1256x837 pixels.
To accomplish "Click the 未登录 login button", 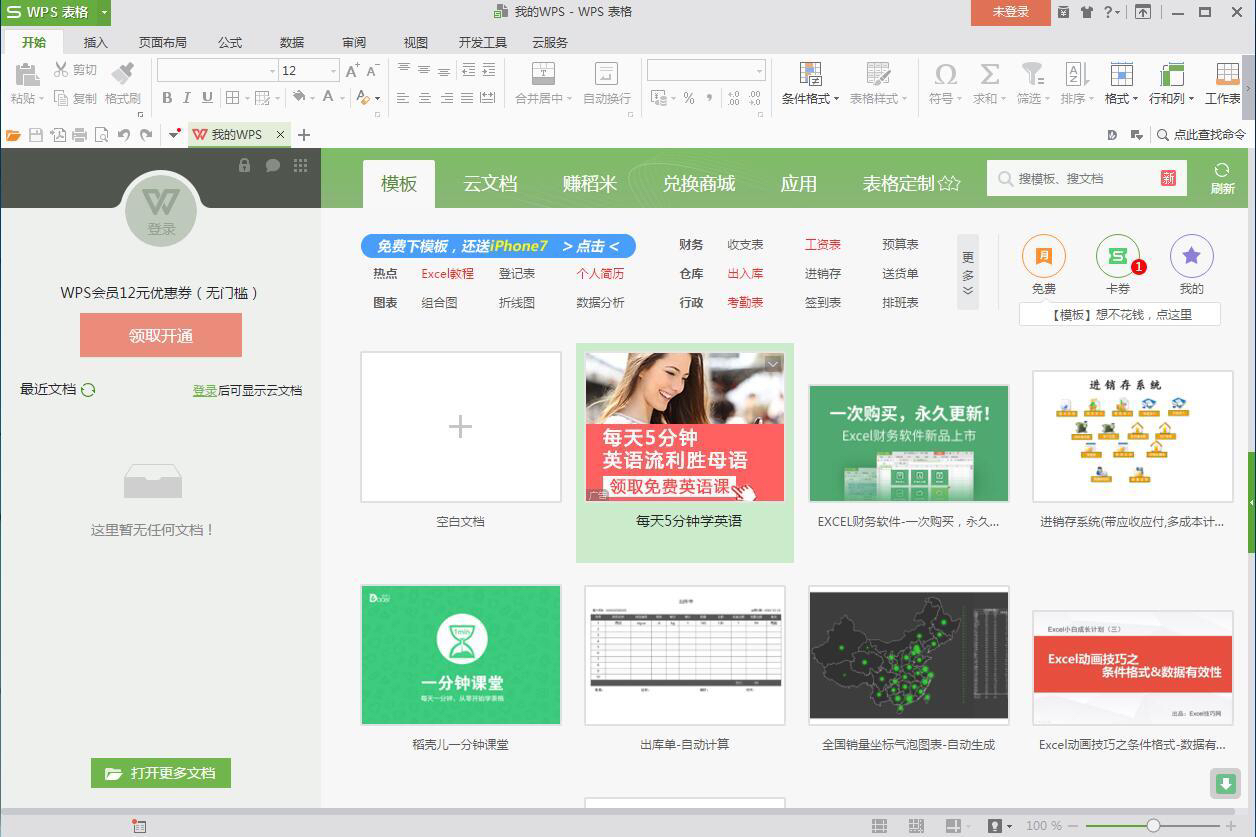I will pos(1010,12).
